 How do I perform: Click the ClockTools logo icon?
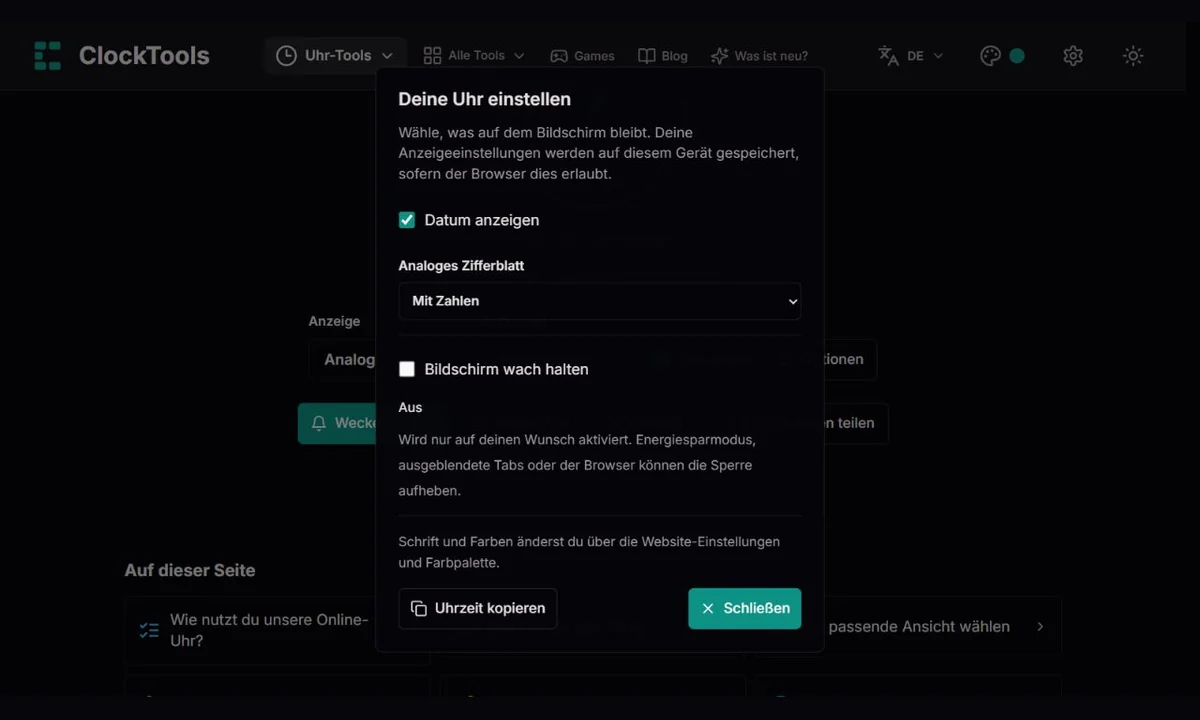(x=47, y=55)
